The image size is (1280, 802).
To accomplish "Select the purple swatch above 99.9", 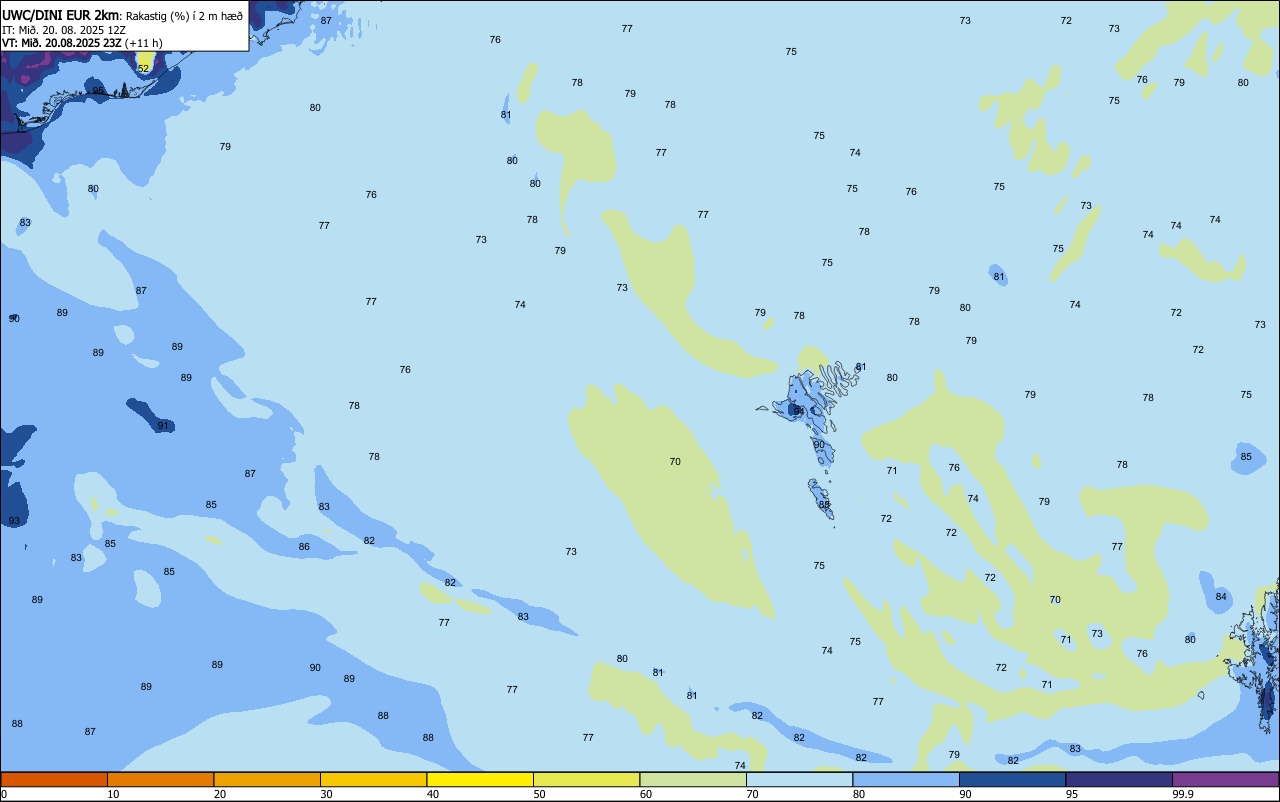I will pos(1226,779).
